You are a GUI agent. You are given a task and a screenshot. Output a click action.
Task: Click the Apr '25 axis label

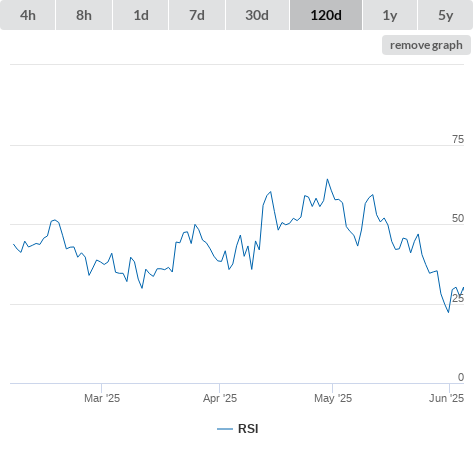pos(220,398)
